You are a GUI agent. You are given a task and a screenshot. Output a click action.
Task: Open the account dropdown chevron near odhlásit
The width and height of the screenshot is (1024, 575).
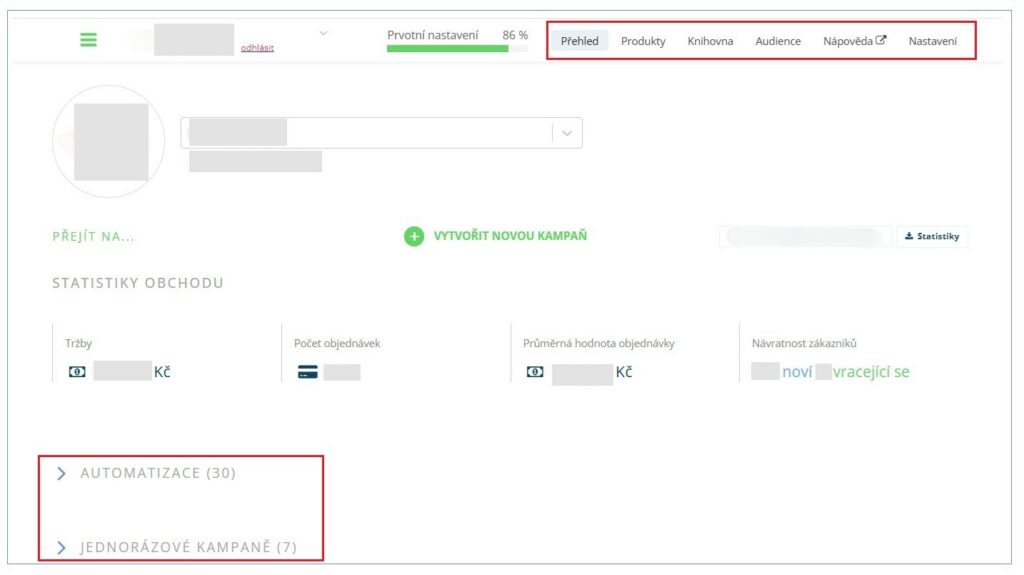(323, 34)
